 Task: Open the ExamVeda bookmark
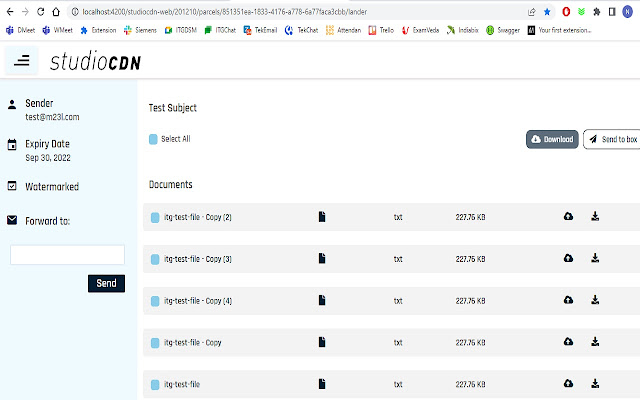pos(420,30)
